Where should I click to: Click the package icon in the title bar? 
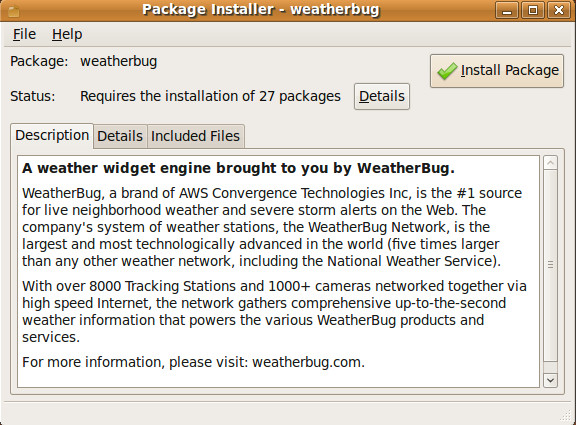(x=13, y=11)
